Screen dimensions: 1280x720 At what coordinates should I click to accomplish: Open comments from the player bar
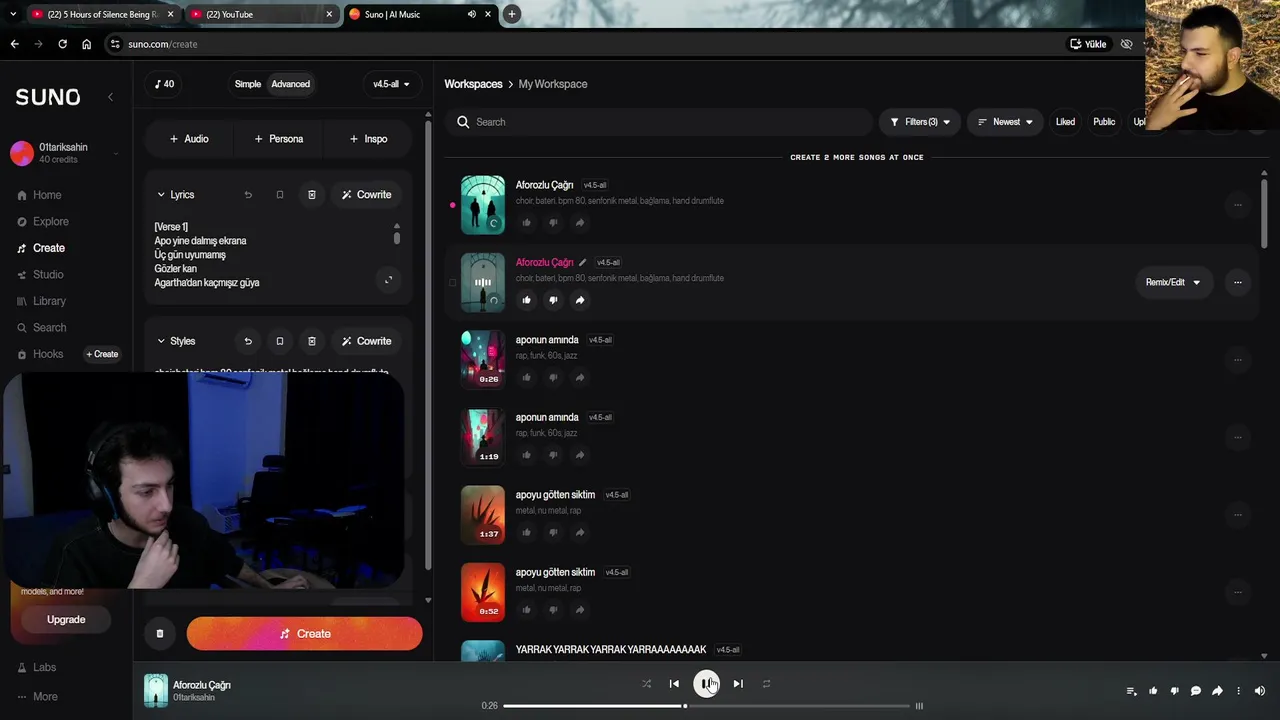tap(1195, 691)
